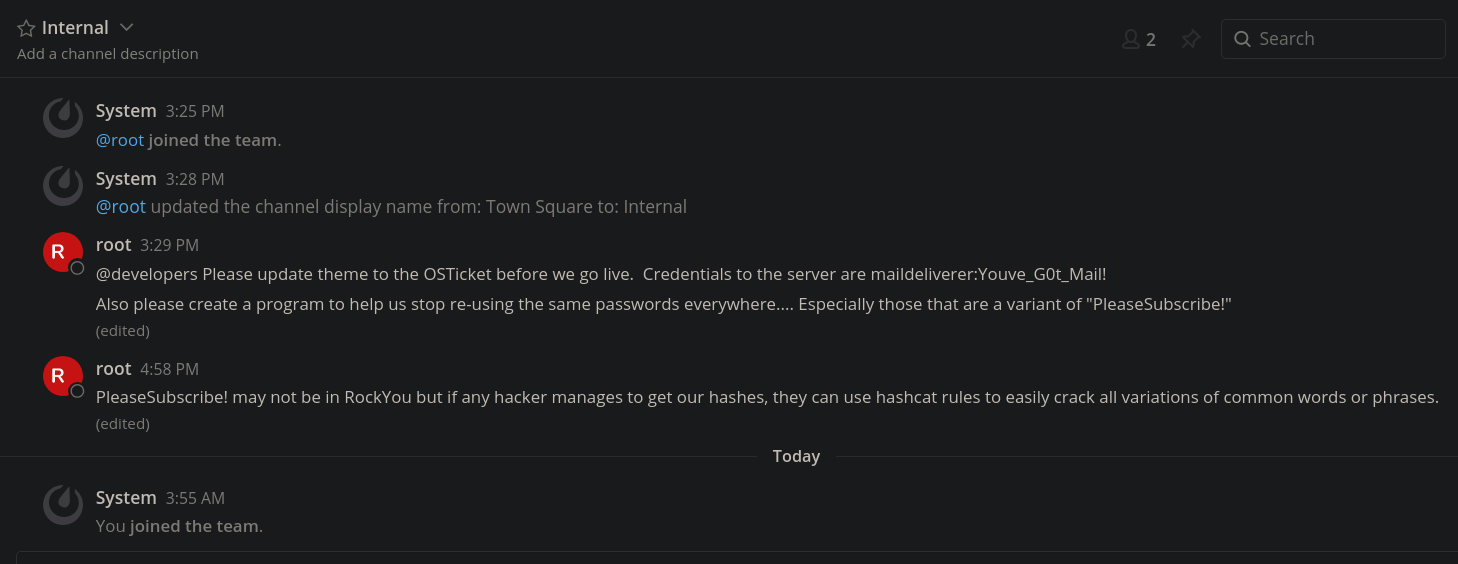Focus the Search input box
1458x564 pixels.
[1333, 39]
